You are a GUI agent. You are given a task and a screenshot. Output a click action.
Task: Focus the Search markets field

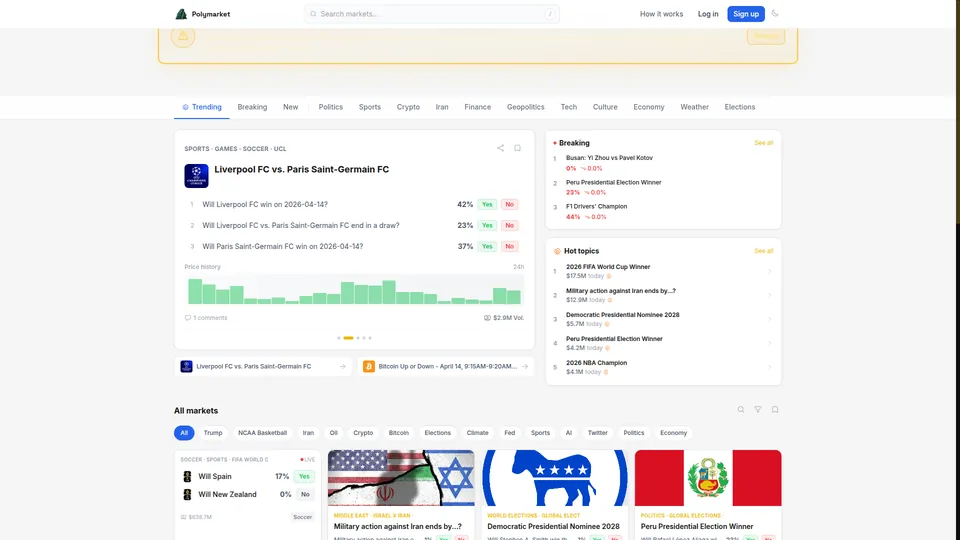(432, 14)
